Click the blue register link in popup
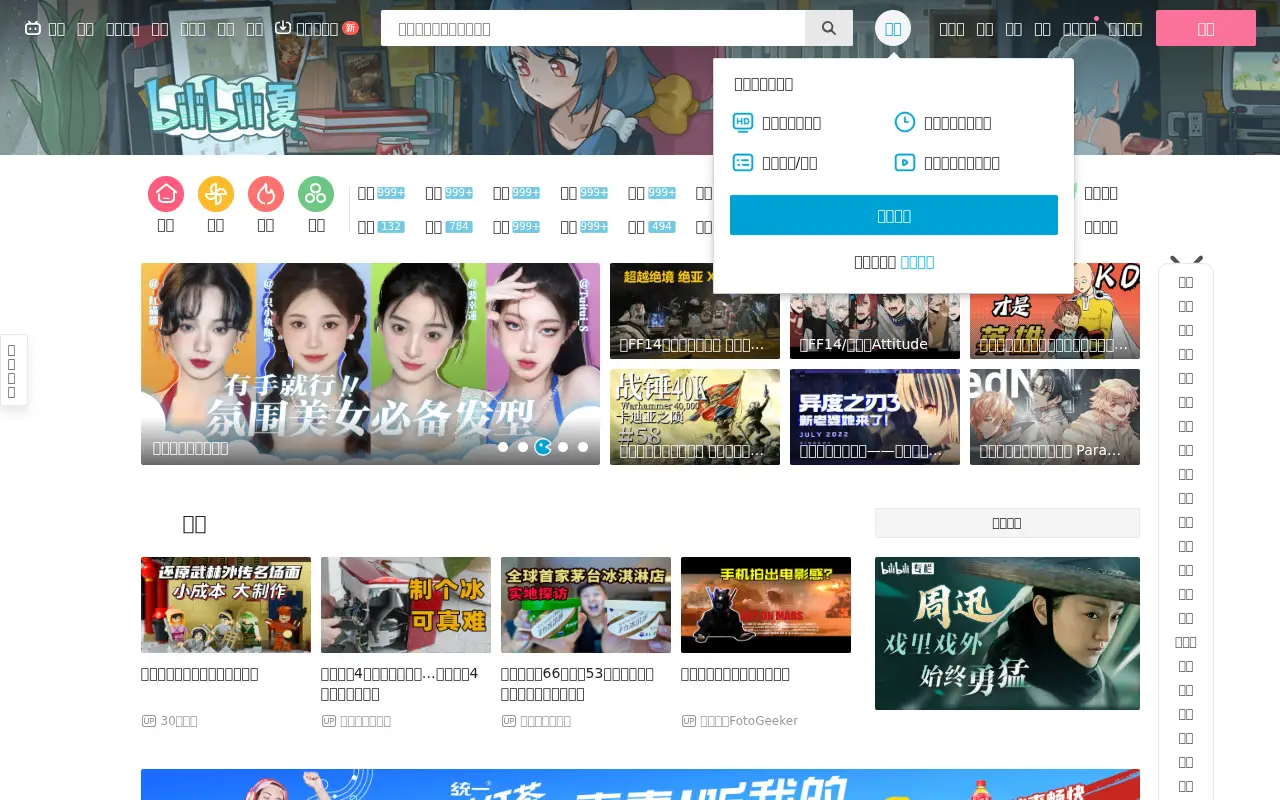1280x800 pixels. 917,262
